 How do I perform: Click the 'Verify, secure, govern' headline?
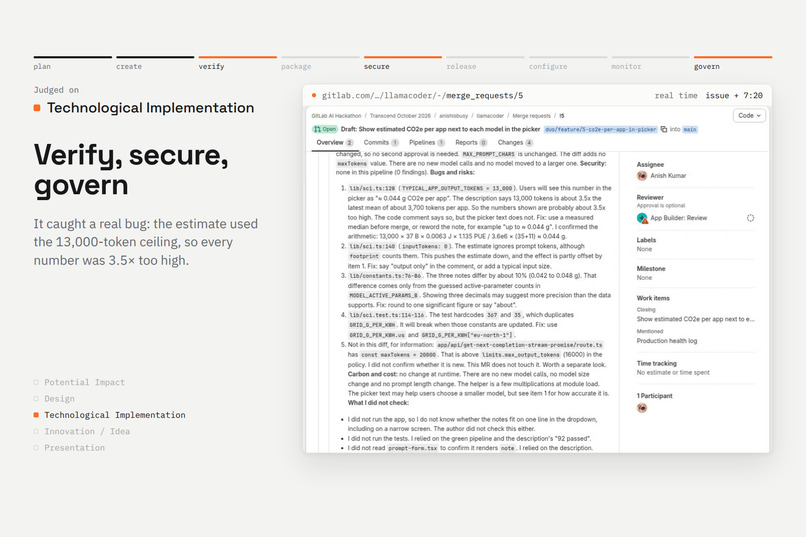(x=131, y=170)
